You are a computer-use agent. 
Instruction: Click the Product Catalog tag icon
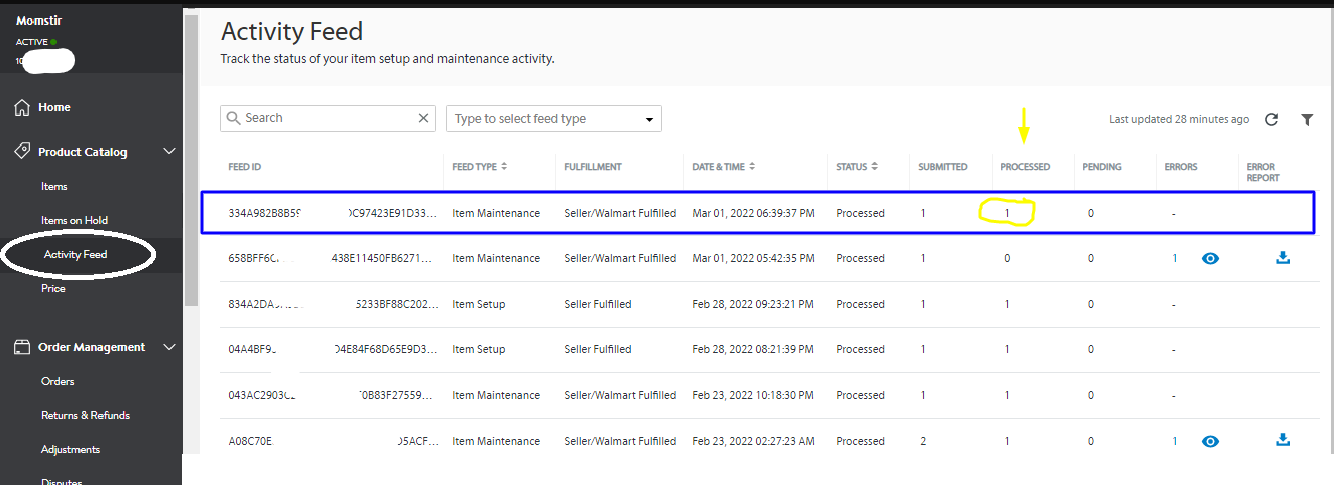[x=22, y=152]
